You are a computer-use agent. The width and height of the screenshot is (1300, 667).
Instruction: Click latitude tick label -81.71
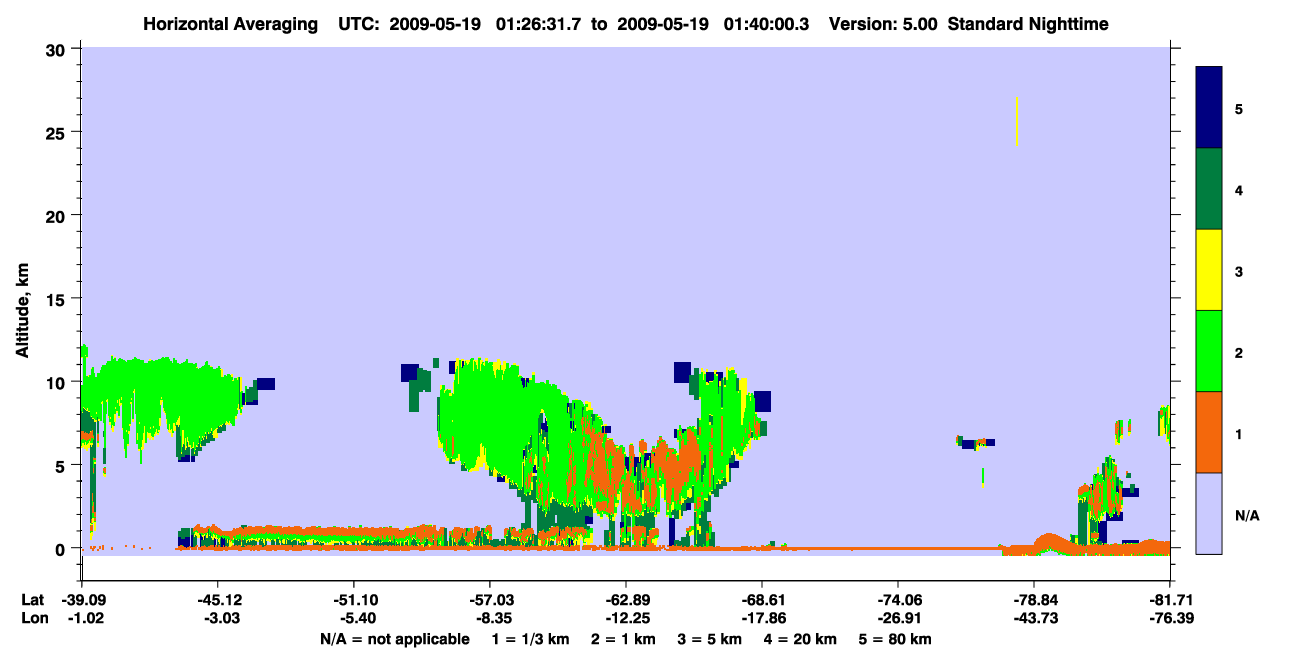(1170, 599)
